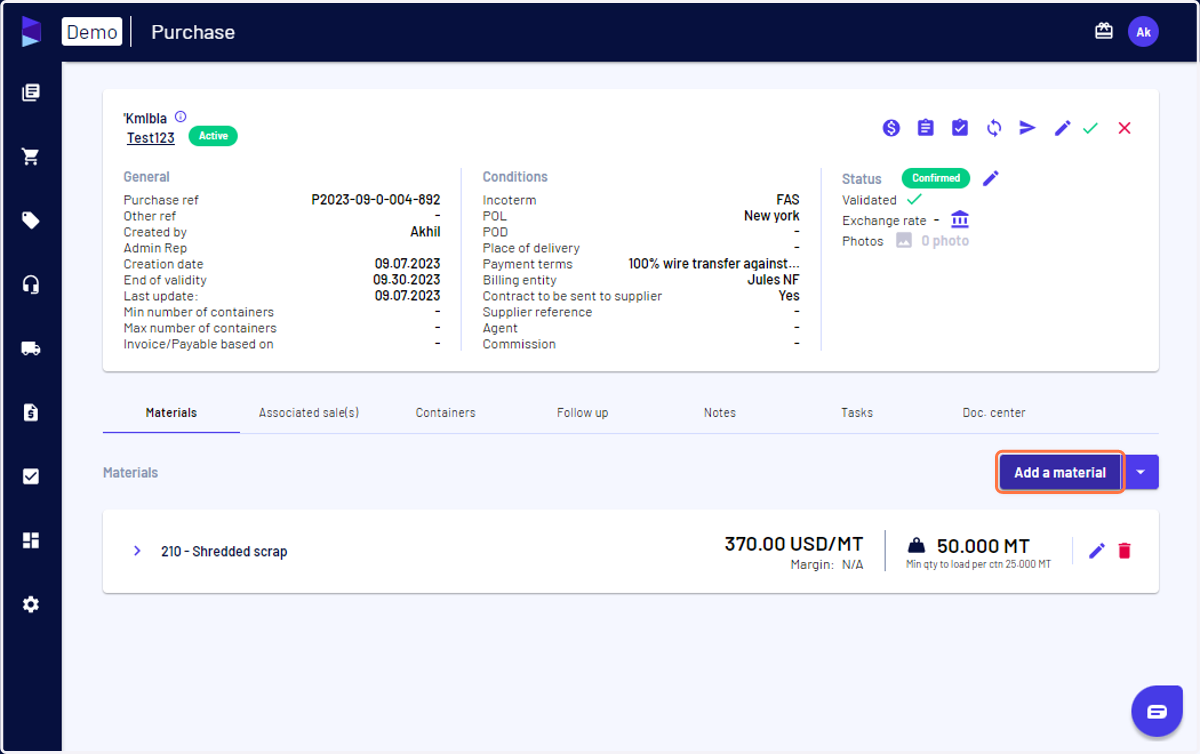Click the bank icon beside Exchange rate
The height and width of the screenshot is (754, 1200).
click(x=960, y=220)
